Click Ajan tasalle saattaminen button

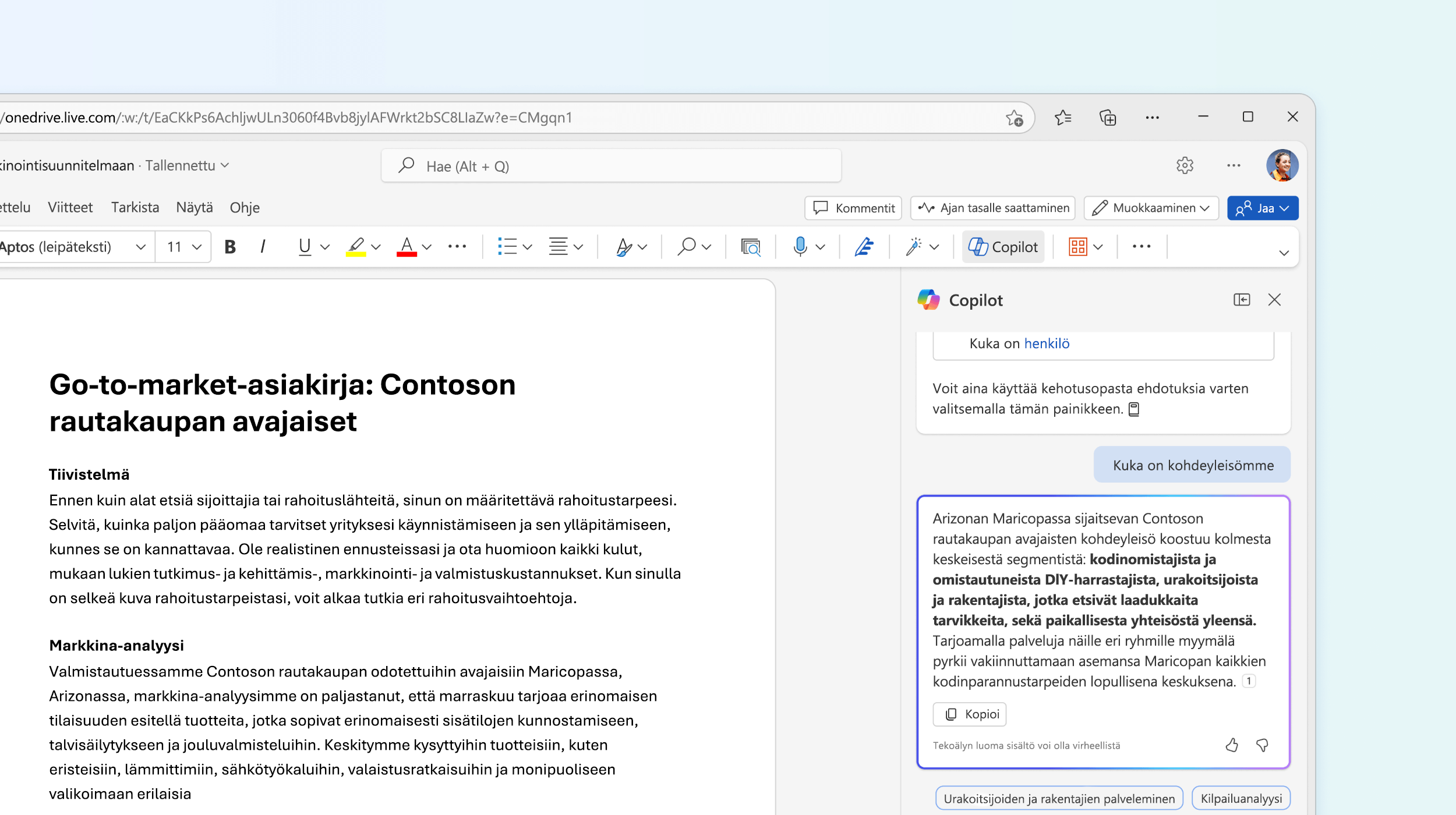pos(993,208)
